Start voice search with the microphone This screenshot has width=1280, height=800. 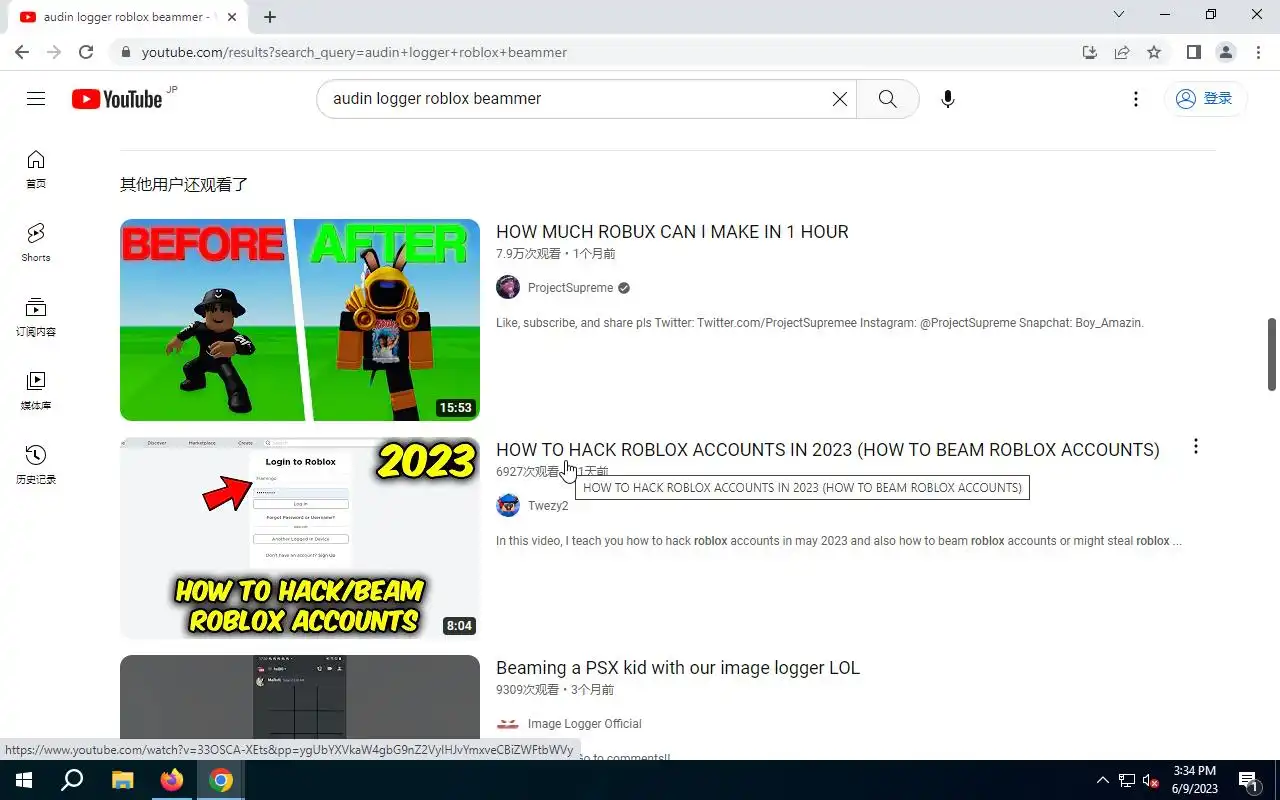948,99
